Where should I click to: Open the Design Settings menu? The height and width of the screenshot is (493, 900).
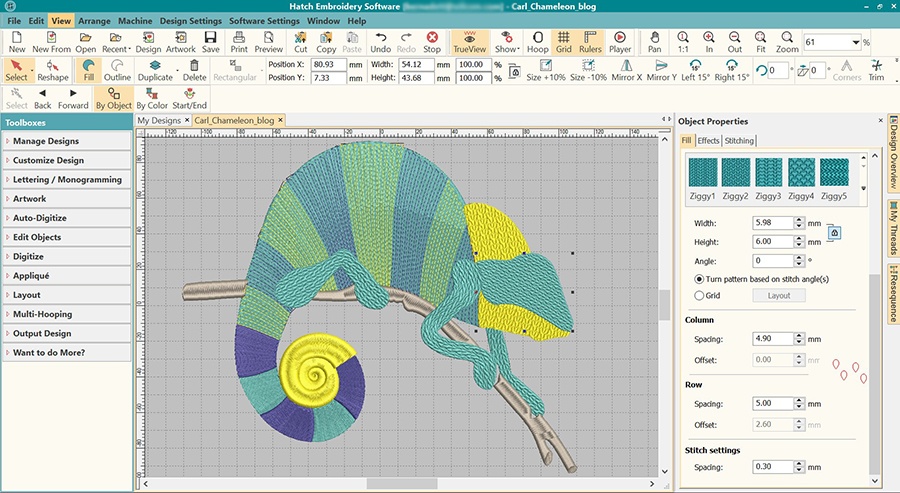point(190,20)
